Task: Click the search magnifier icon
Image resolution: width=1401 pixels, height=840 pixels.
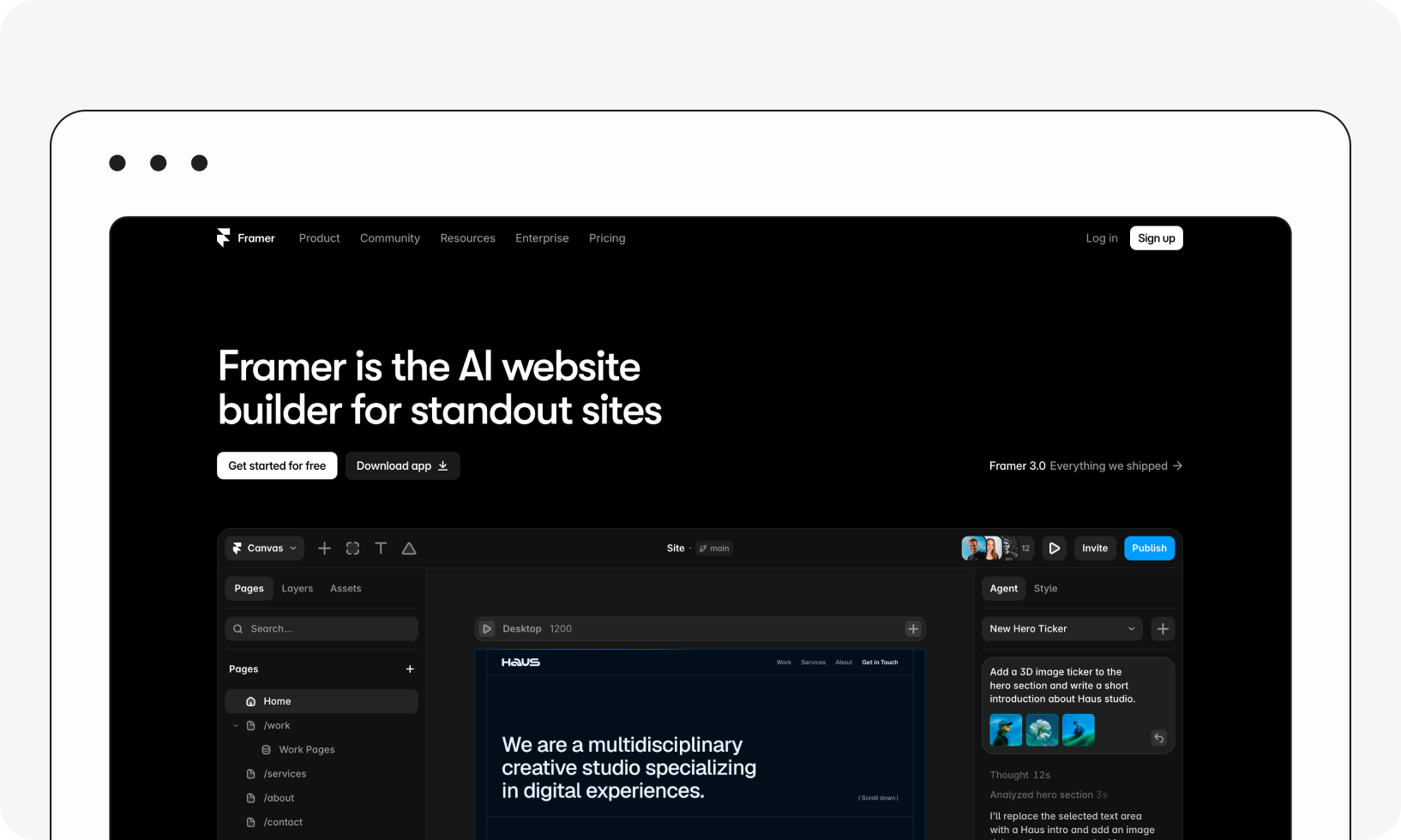Action: 238,629
